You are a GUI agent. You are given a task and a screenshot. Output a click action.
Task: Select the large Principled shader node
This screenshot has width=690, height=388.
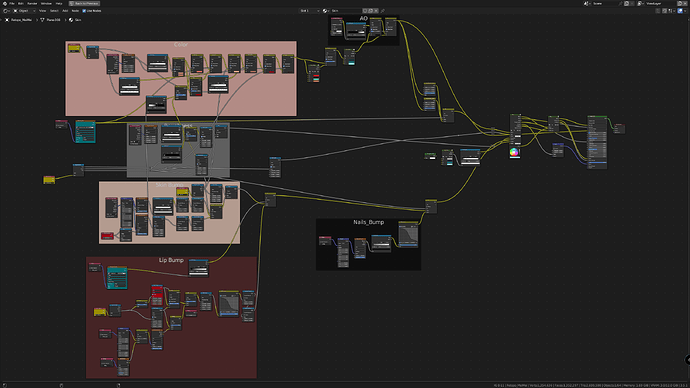(597, 142)
